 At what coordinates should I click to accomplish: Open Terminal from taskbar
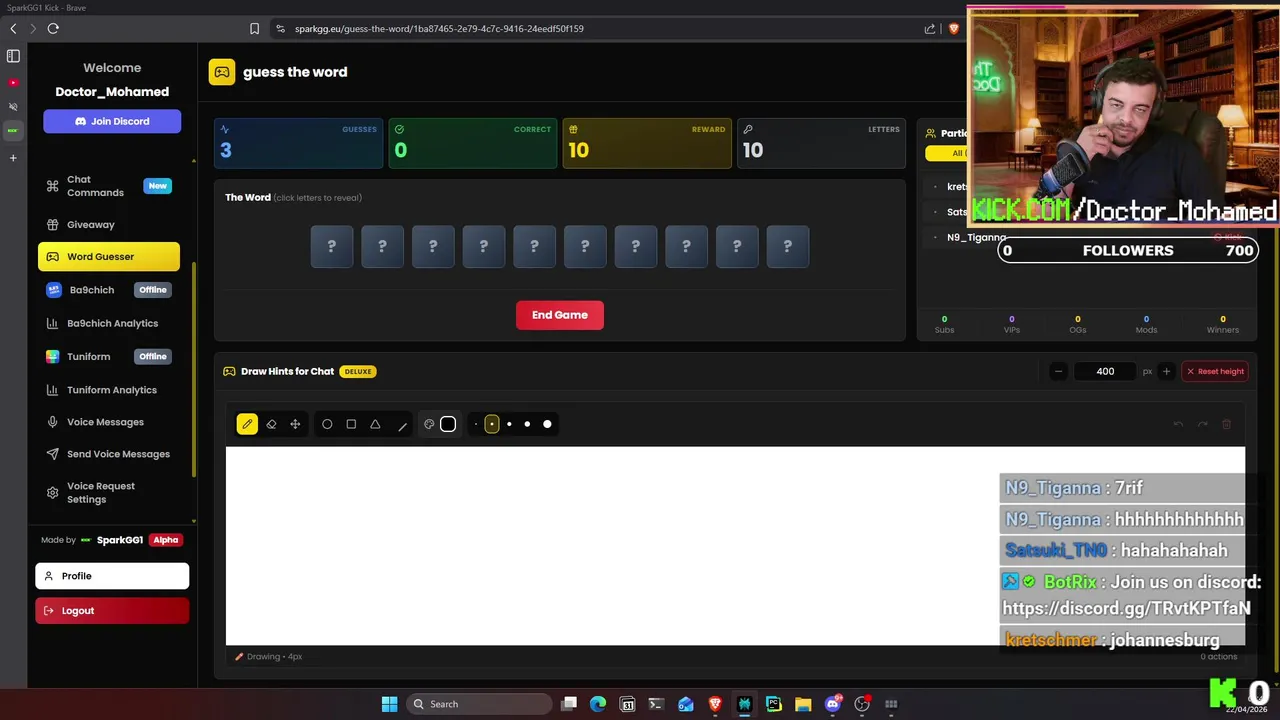pos(656,704)
